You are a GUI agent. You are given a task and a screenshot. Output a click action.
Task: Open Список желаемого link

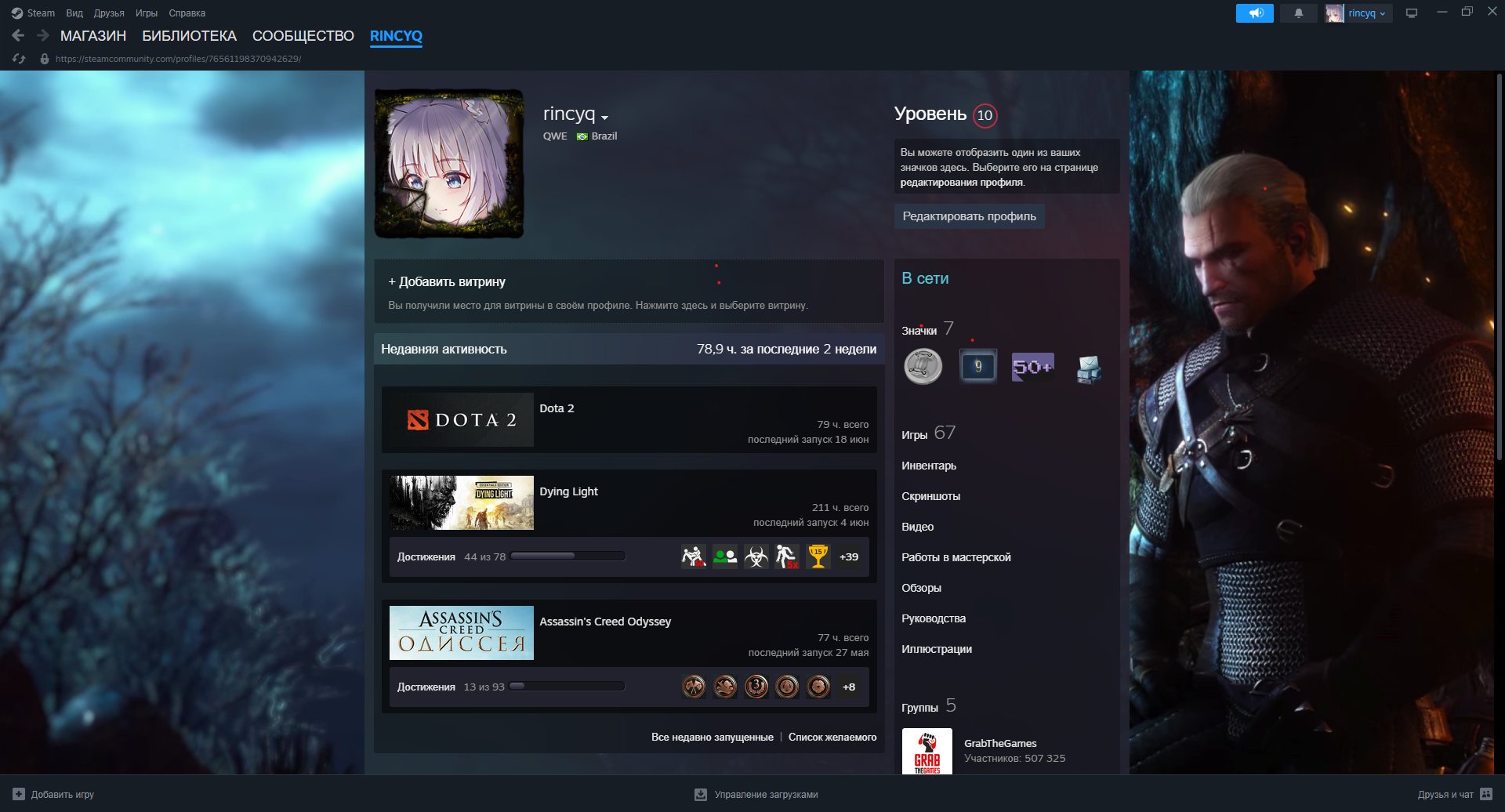pos(832,738)
